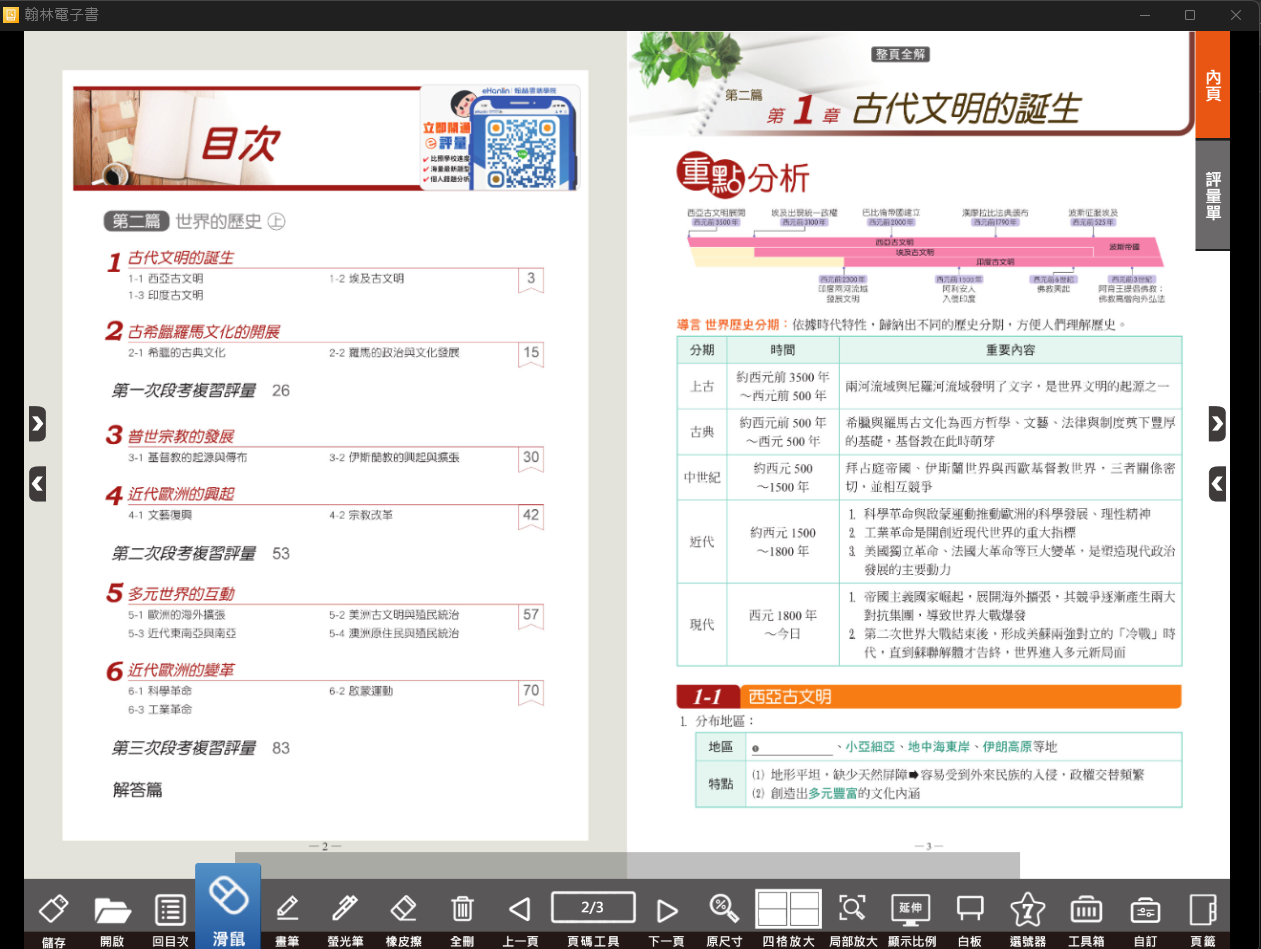The image size is (1261, 949).
Task: Click the 上古 cell in period table
Action: (702, 386)
